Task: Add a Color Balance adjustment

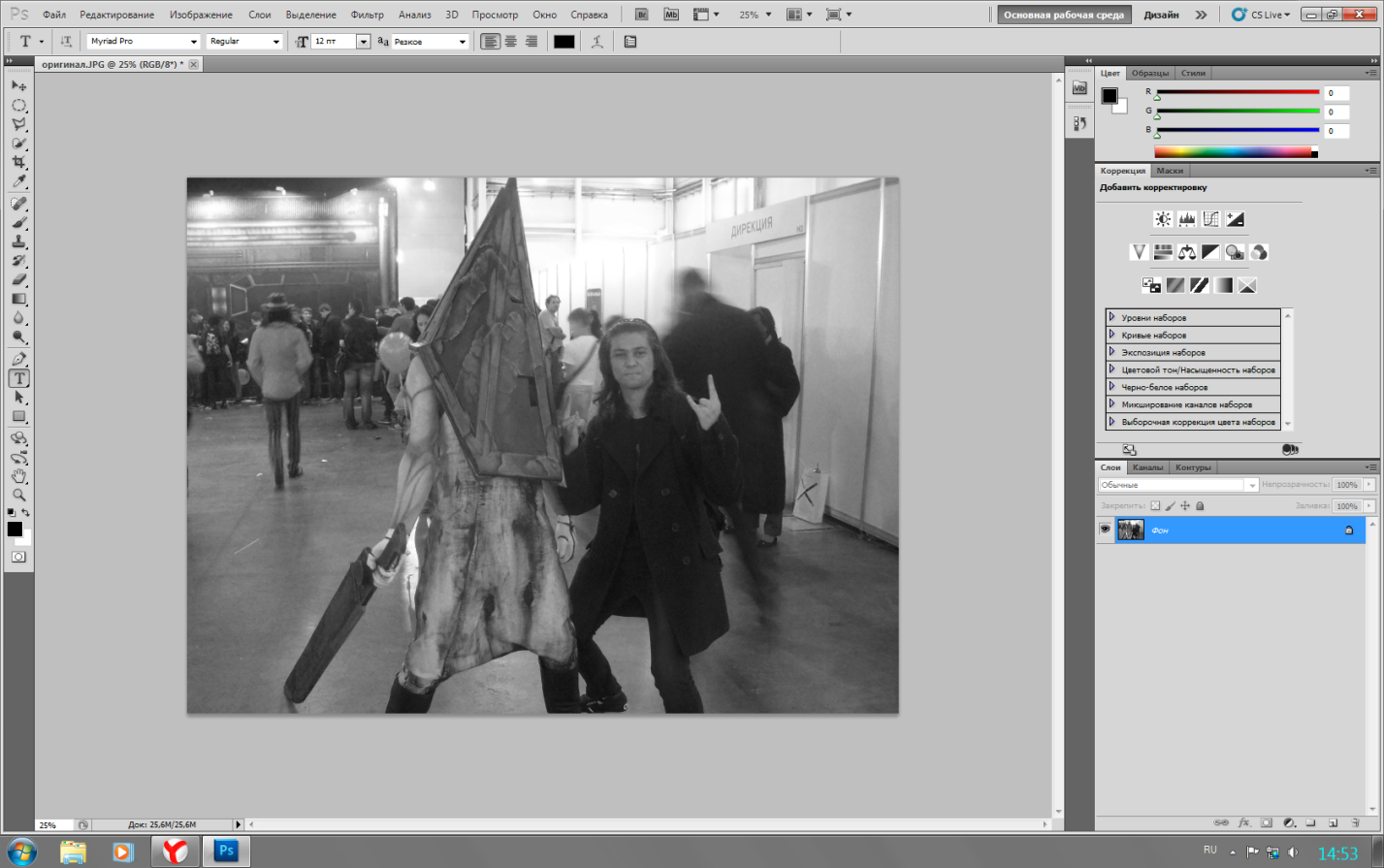Action: pyautogui.click(x=1186, y=252)
